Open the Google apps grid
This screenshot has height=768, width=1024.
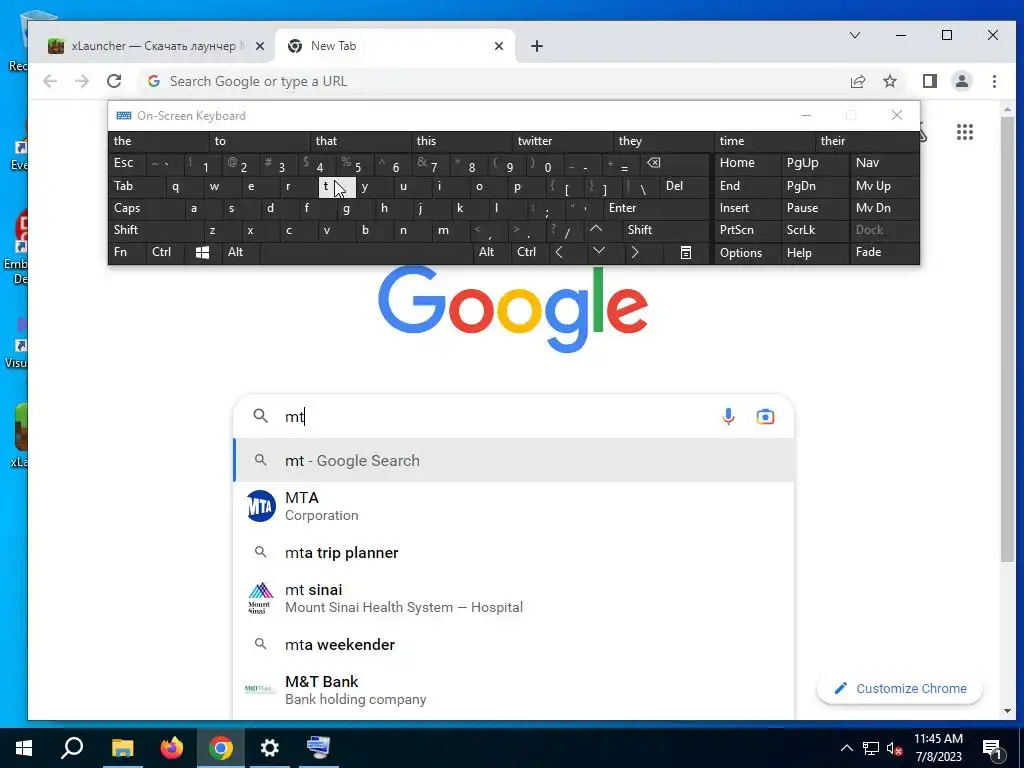pos(965,132)
